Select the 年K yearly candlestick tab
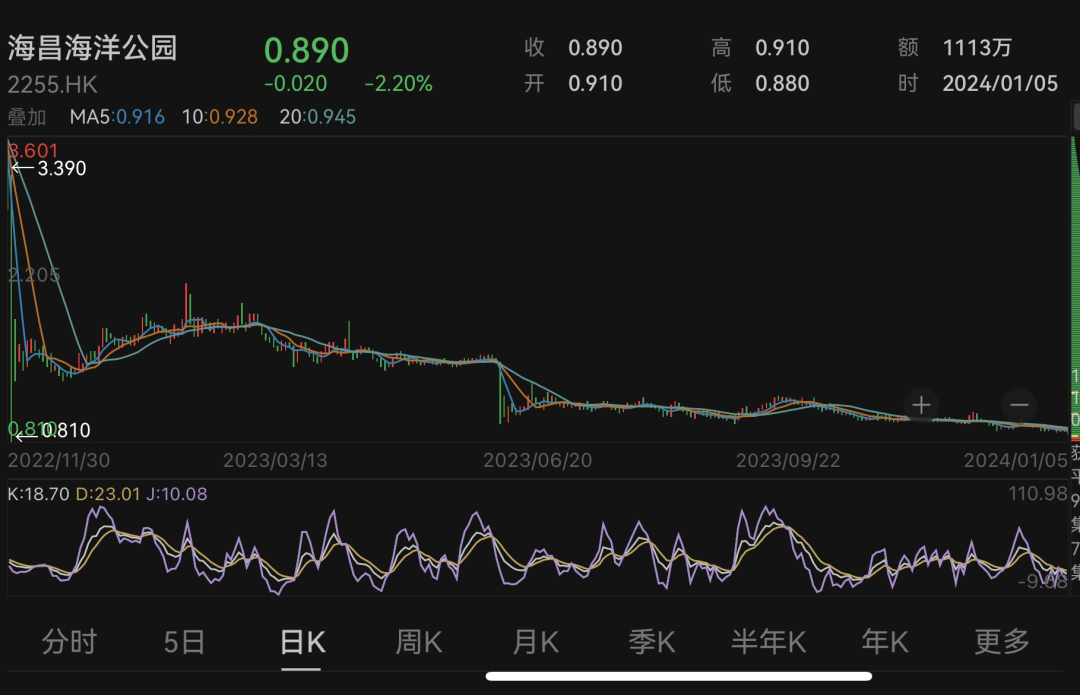This screenshot has height=695, width=1080. pyautogui.click(x=885, y=642)
